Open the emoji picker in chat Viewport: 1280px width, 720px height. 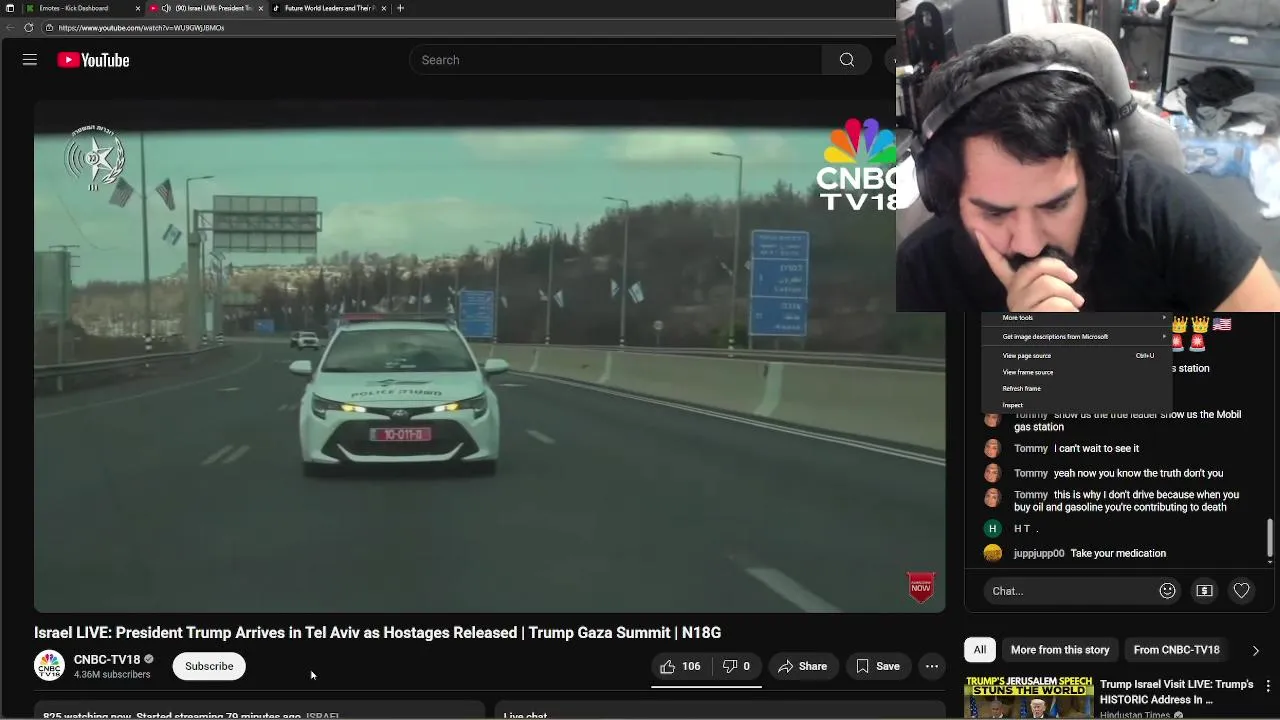tap(1167, 591)
